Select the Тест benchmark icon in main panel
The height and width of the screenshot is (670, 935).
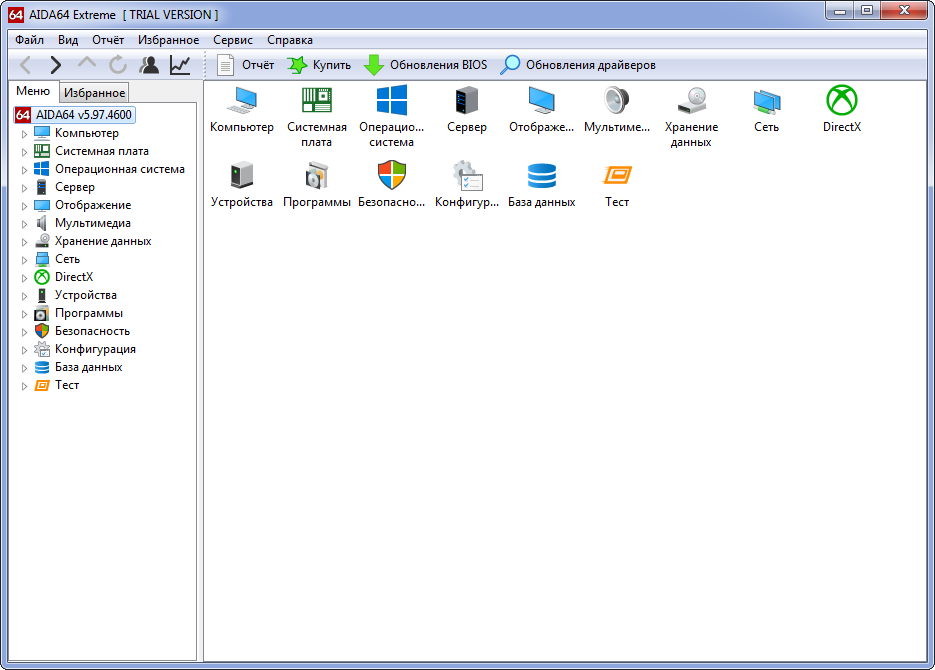tap(617, 176)
